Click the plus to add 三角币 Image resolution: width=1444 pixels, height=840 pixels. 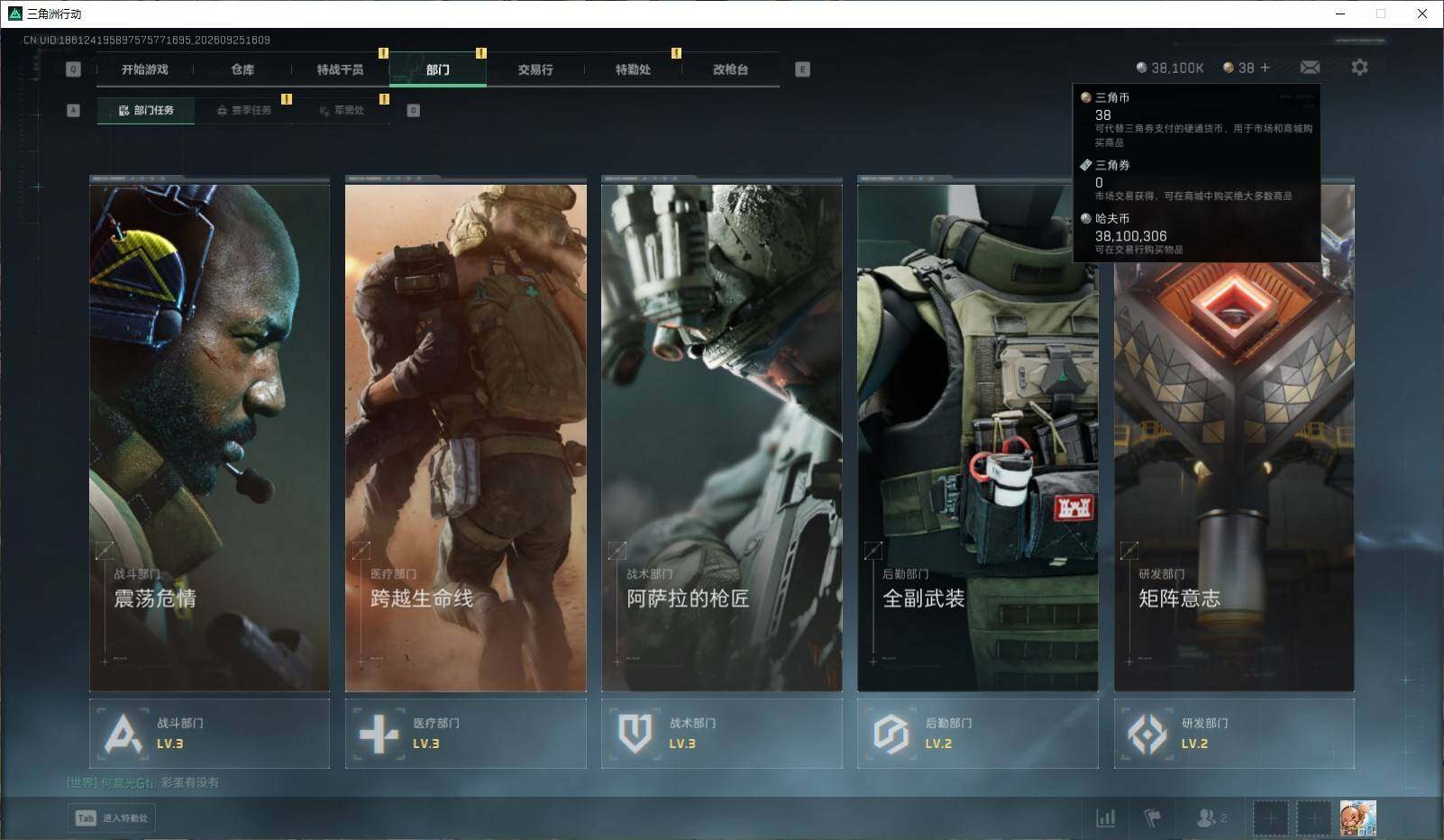[1265, 68]
